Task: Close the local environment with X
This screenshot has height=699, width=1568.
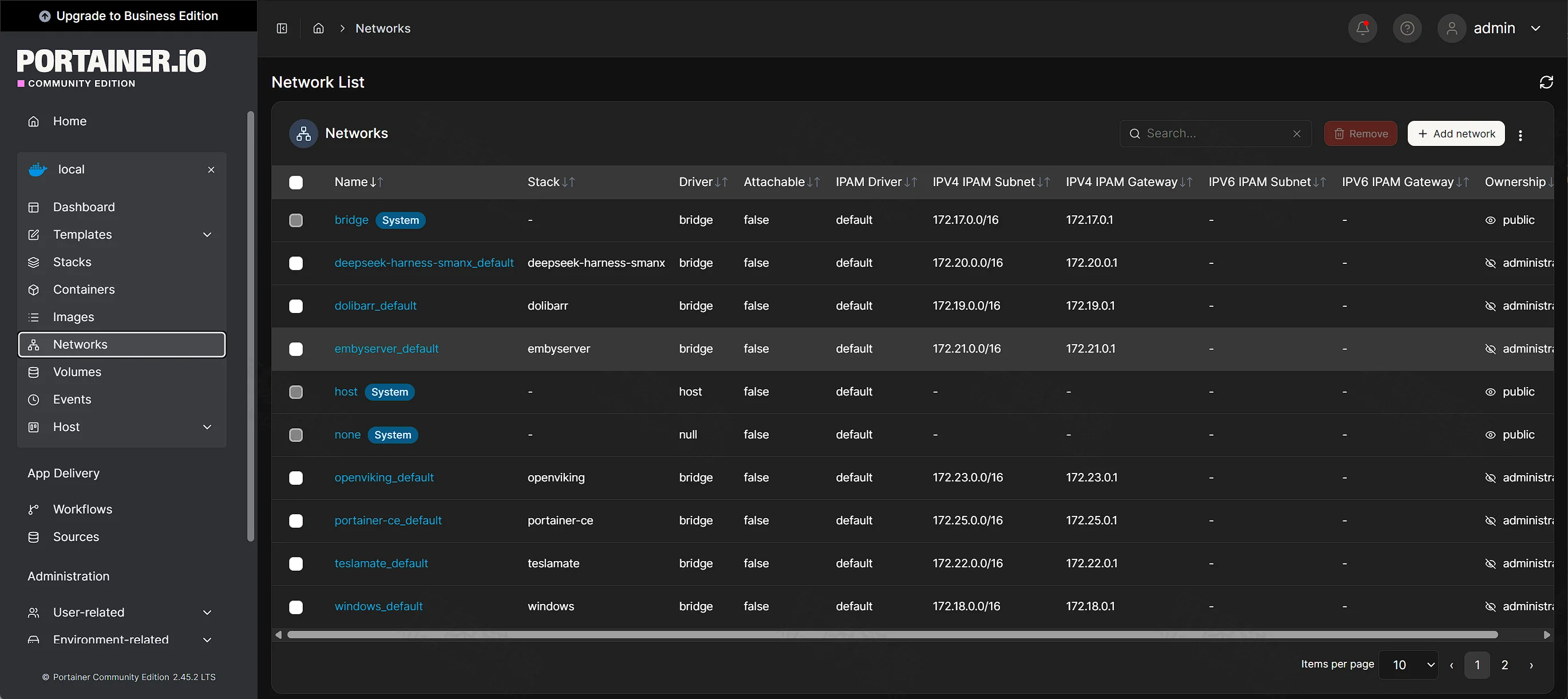Action: tap(211, 170)
